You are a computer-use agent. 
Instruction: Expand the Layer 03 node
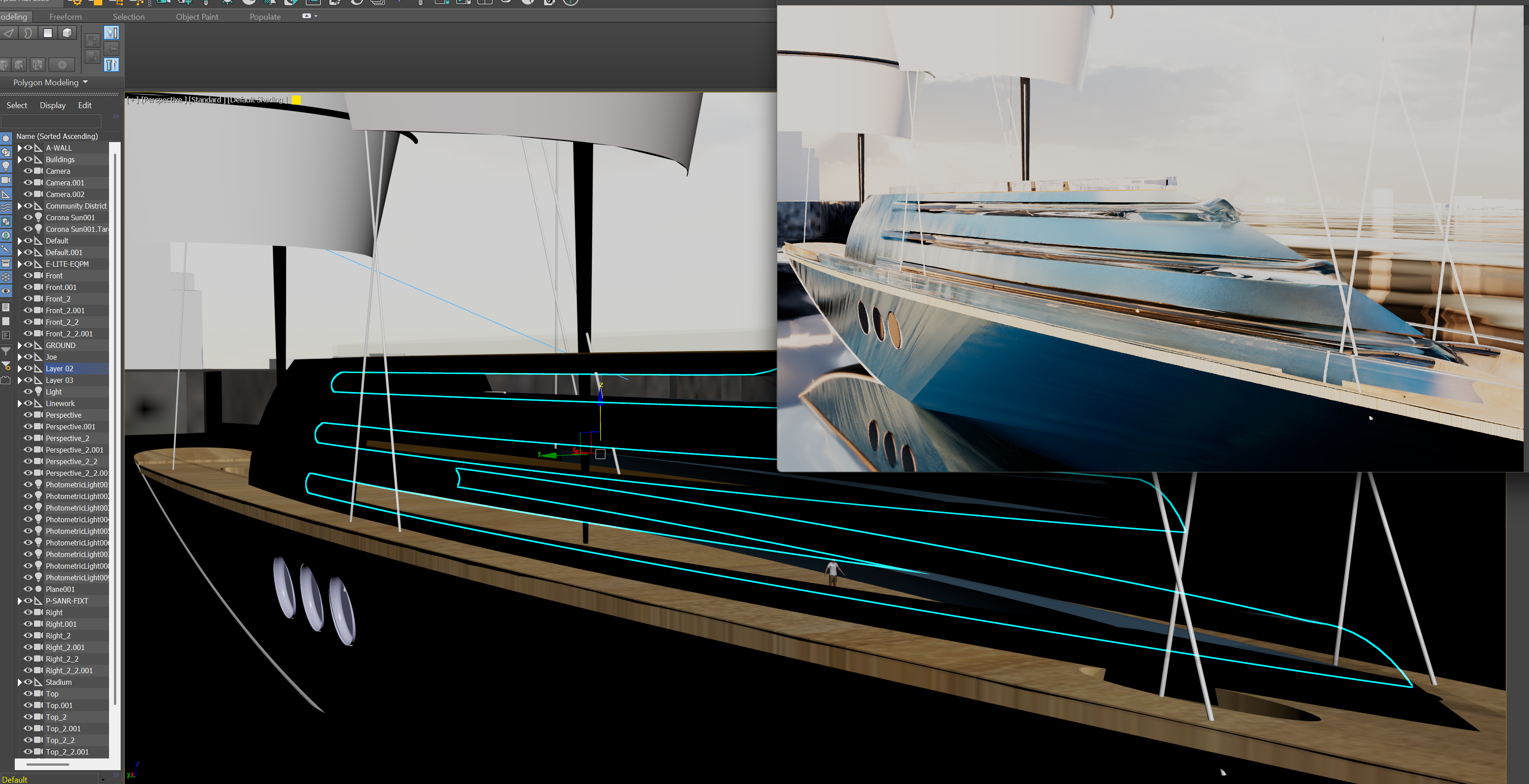20,380
